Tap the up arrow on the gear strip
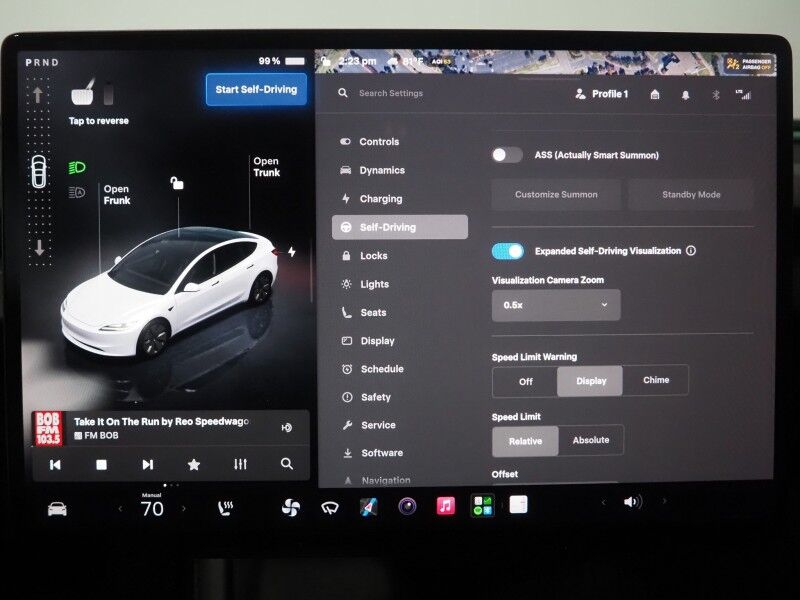 38,95
